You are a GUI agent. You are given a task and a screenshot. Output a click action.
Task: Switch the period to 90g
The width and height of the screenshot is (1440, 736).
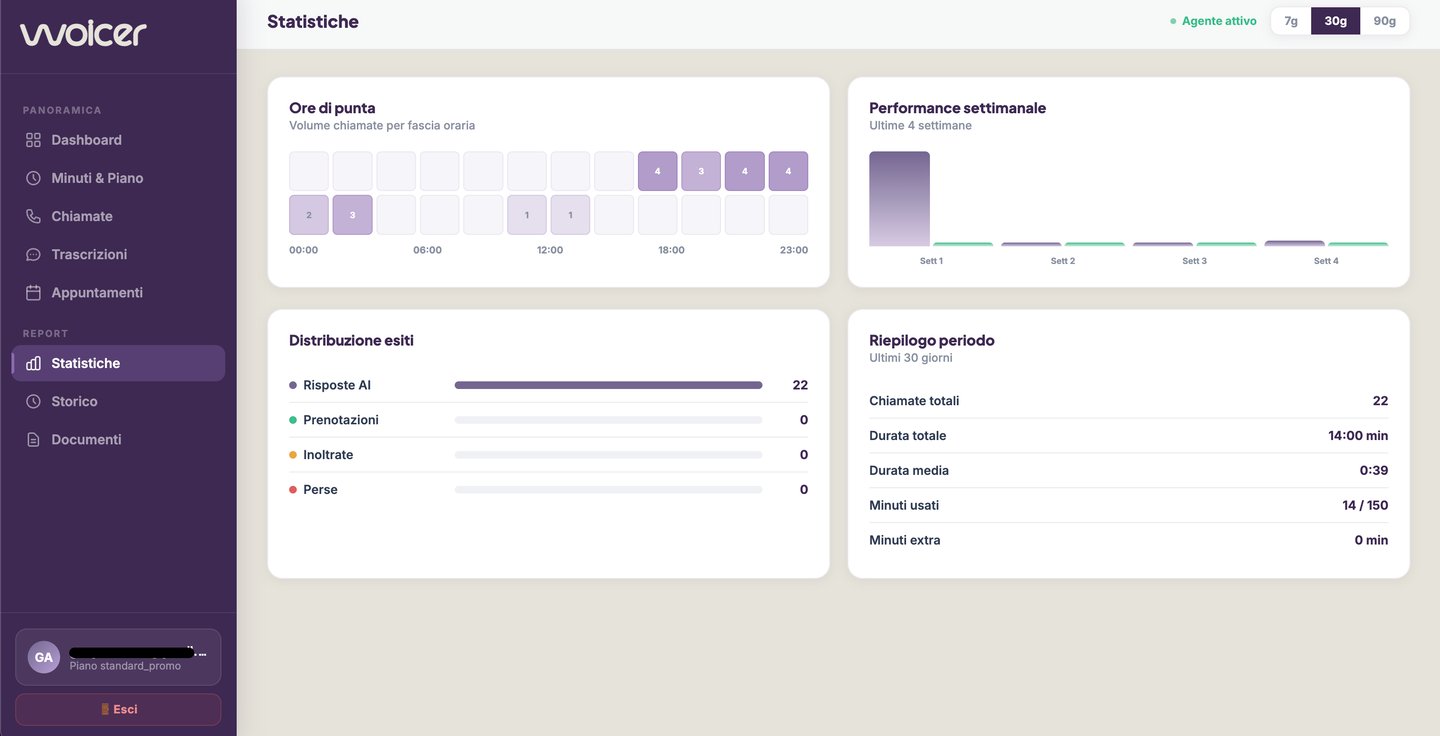[1384, 21]
